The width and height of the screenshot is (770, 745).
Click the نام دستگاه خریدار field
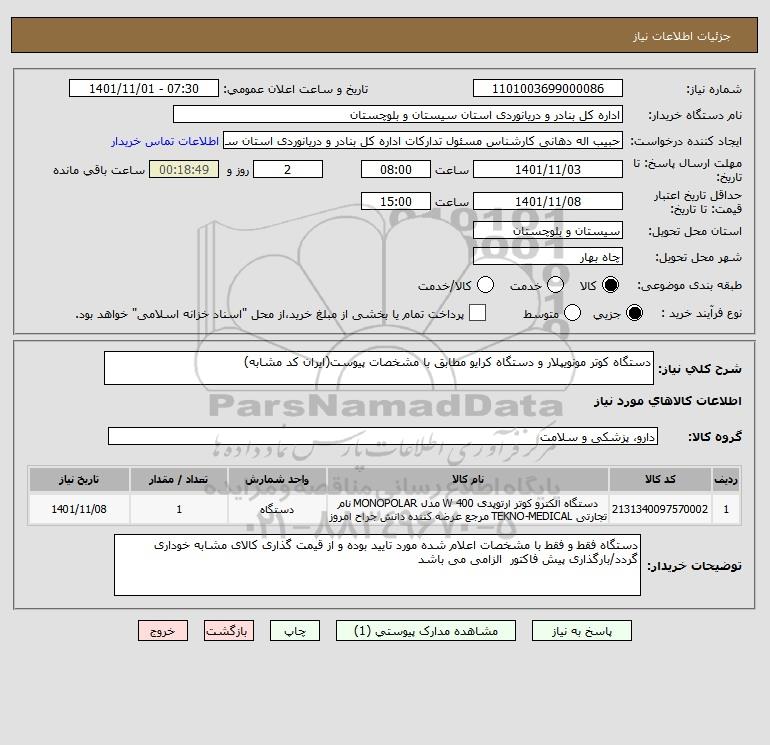[398, 114]
